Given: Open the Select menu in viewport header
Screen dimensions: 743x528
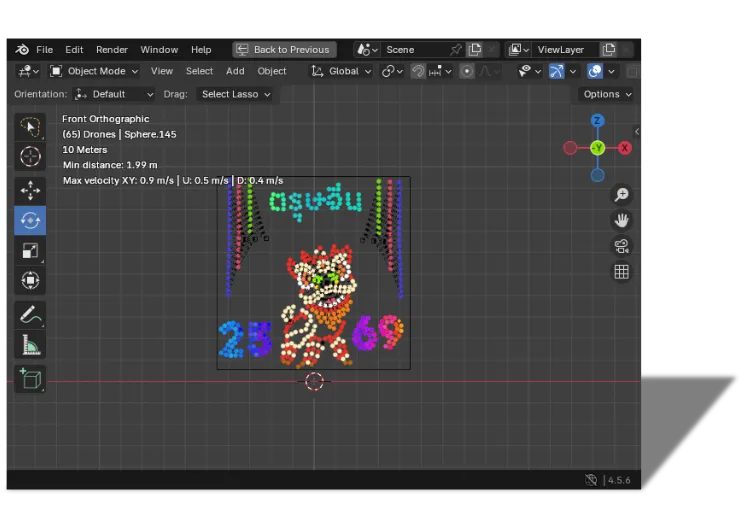Looking at the screenshot, I should click(199, 71).
